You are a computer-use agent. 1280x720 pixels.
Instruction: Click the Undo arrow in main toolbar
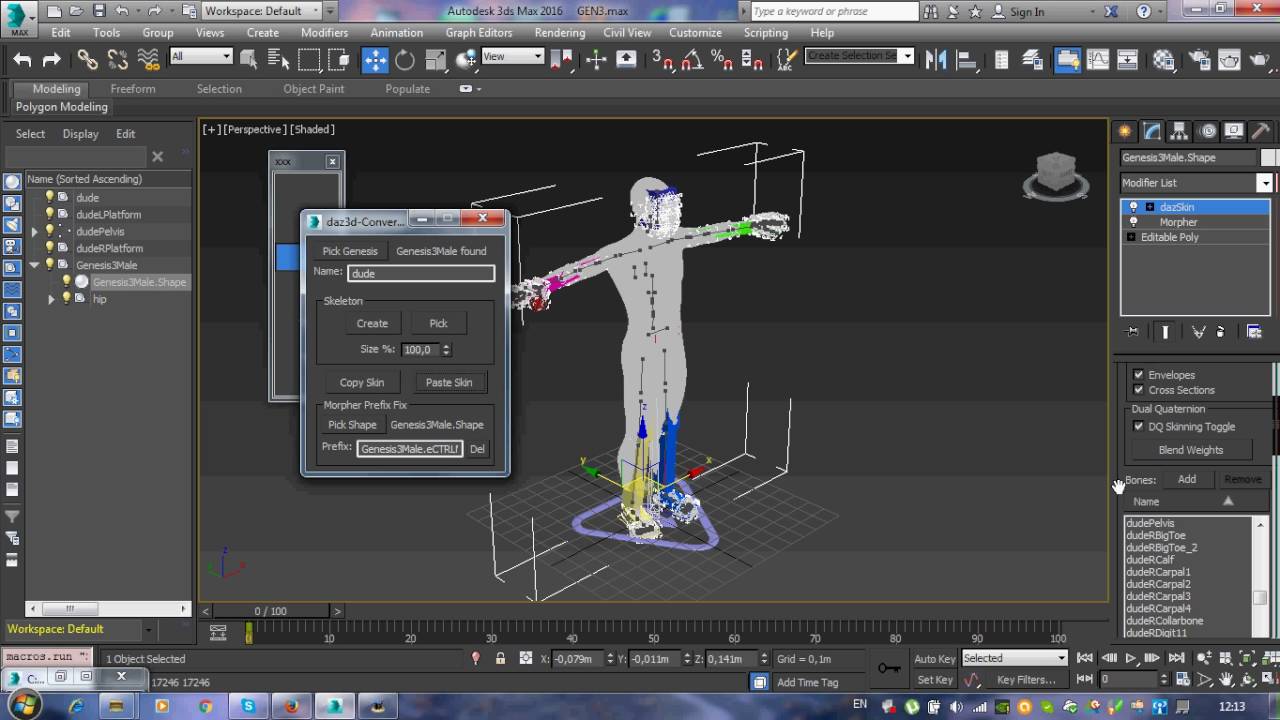coord(22,60)
